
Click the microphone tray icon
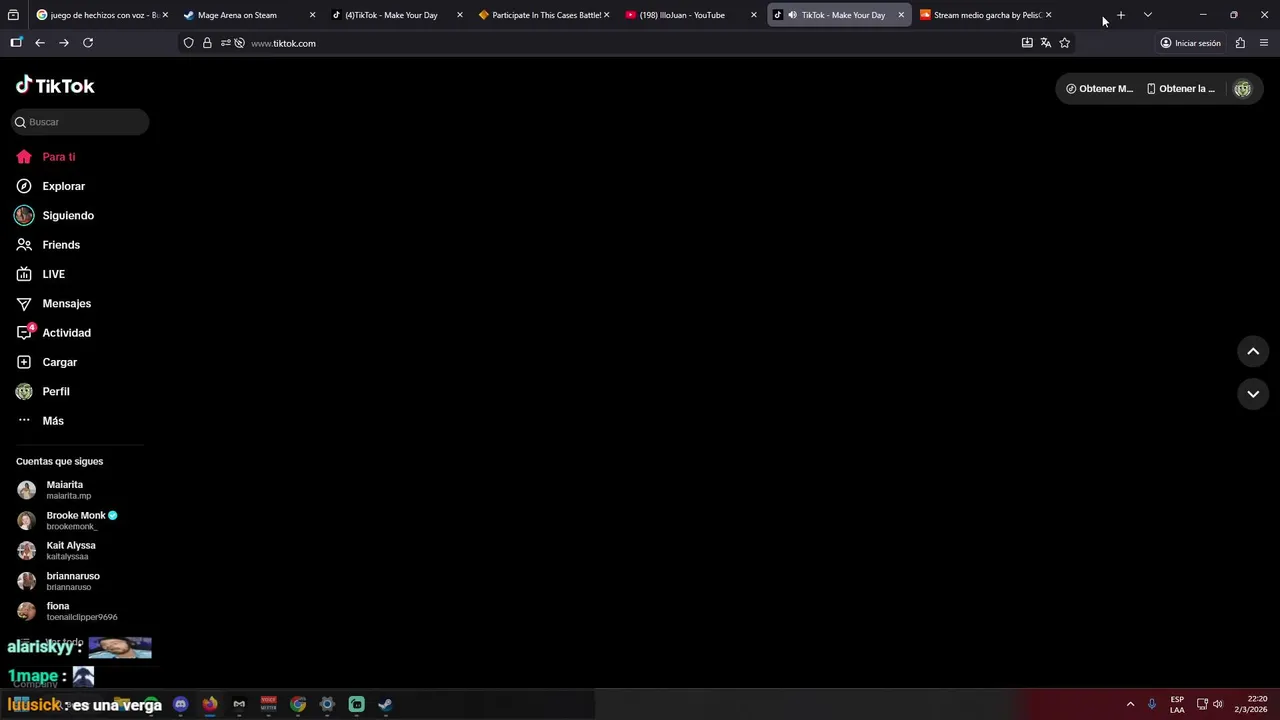[1152, 704]
